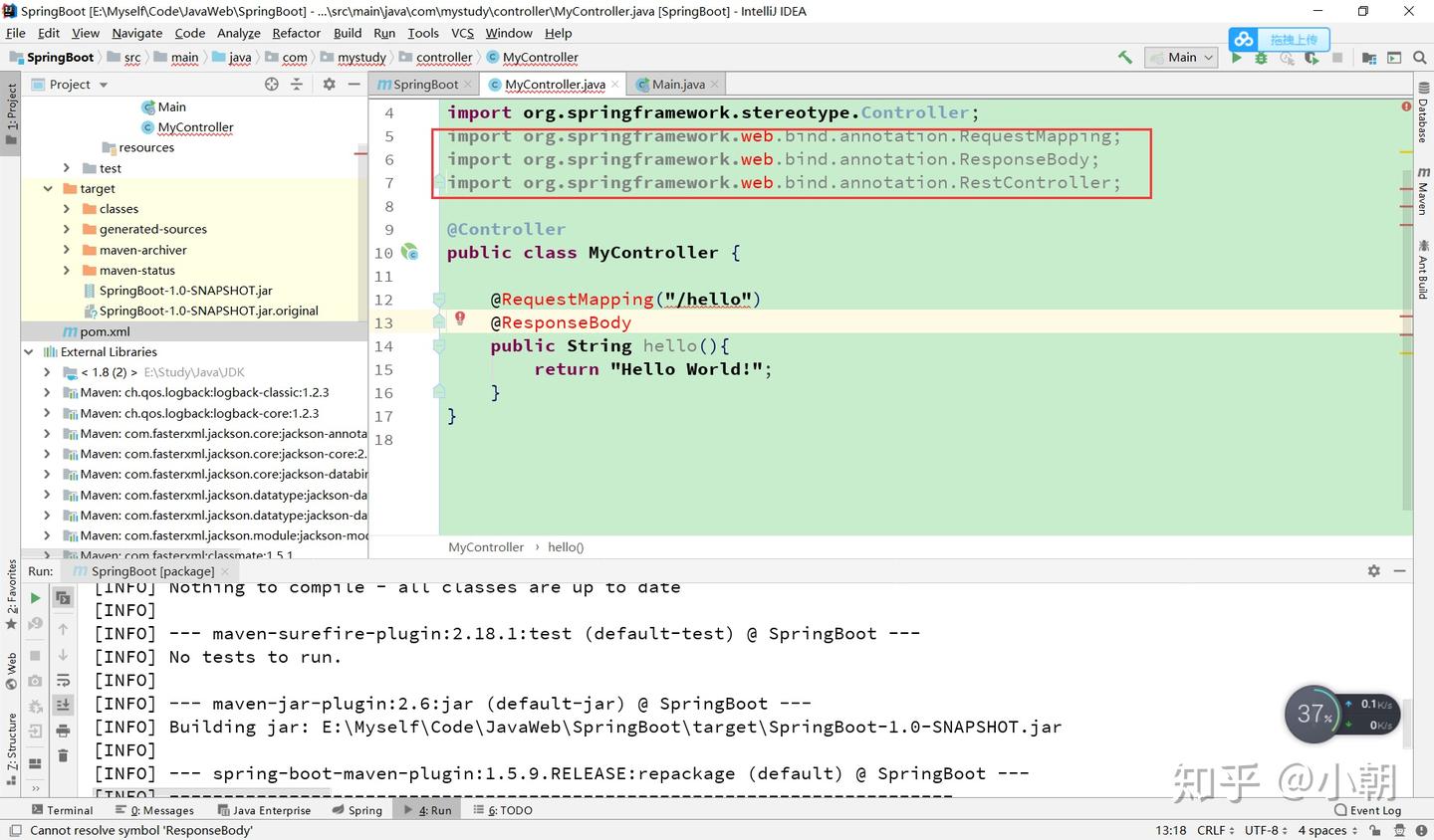
Task: Click the UTF-8 encoding in status bar
Action: pyautogui.click(x=1266, y=830)
